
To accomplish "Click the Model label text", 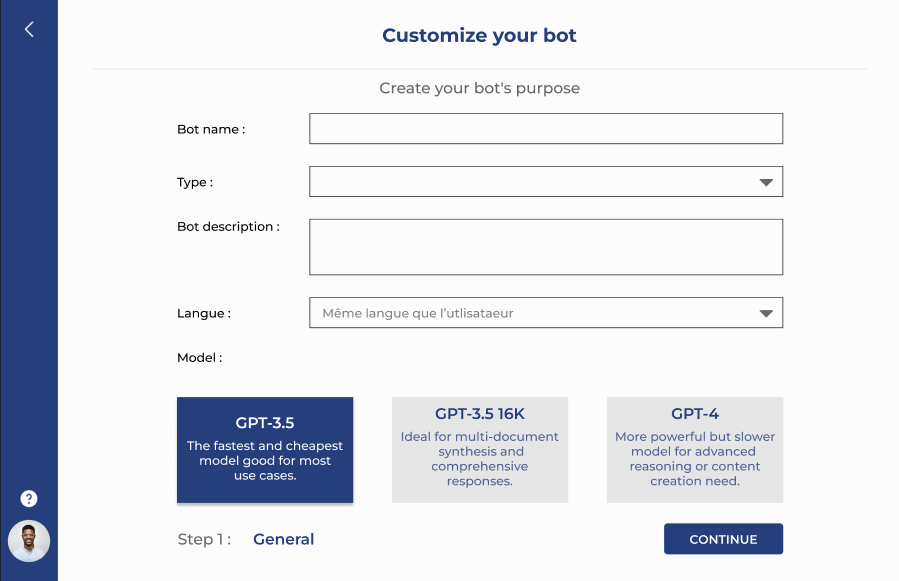I will tap(200, 358).
